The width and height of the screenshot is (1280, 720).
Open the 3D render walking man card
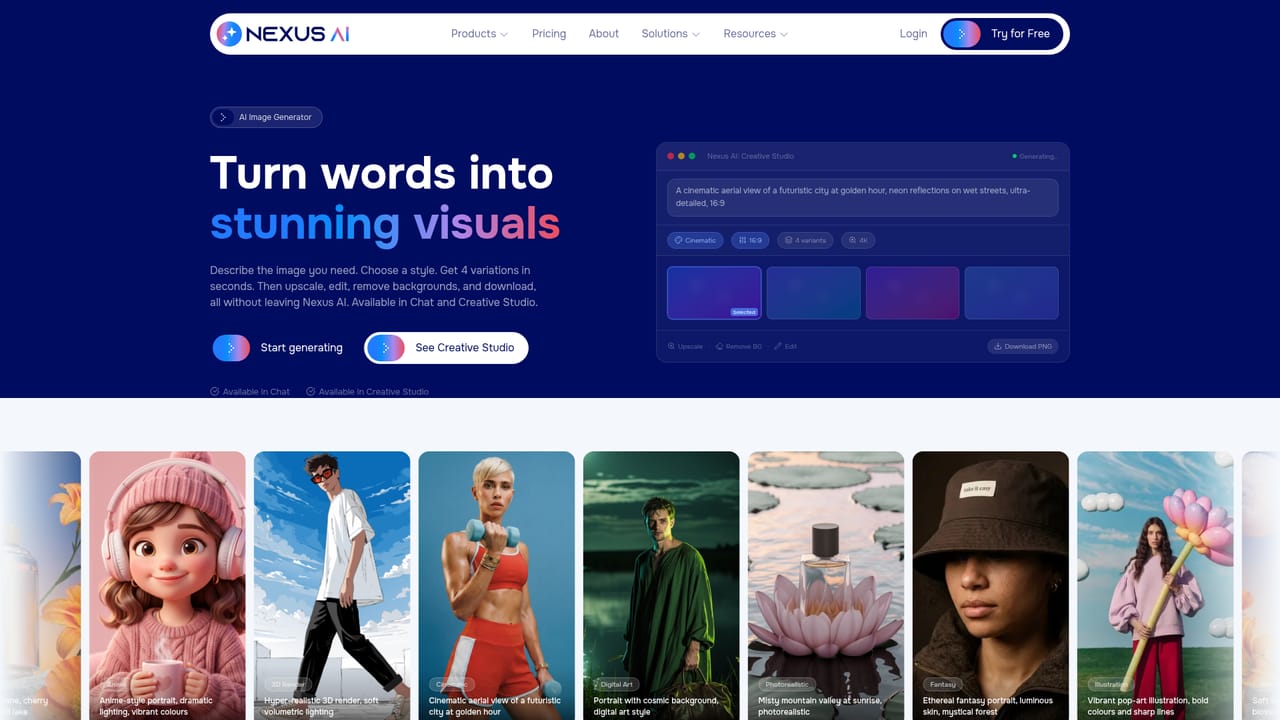point(332,586)
